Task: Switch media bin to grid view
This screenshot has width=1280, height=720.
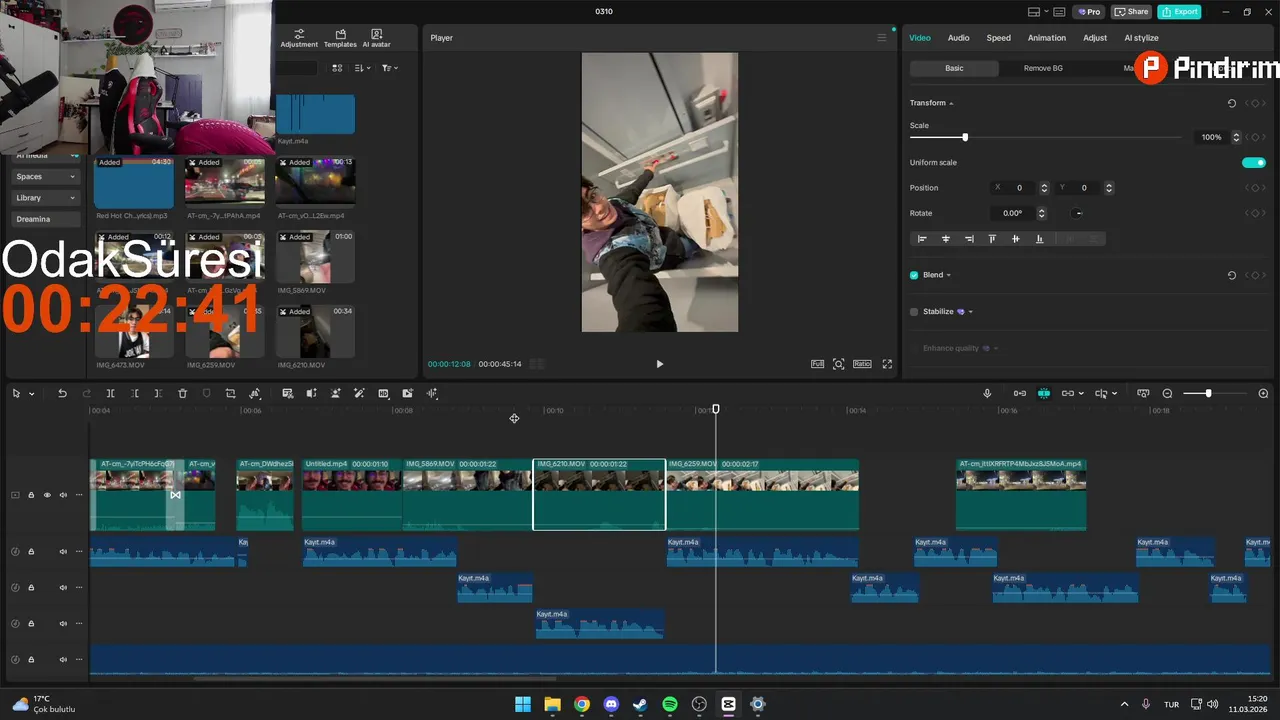Action: tap(337, 68)
